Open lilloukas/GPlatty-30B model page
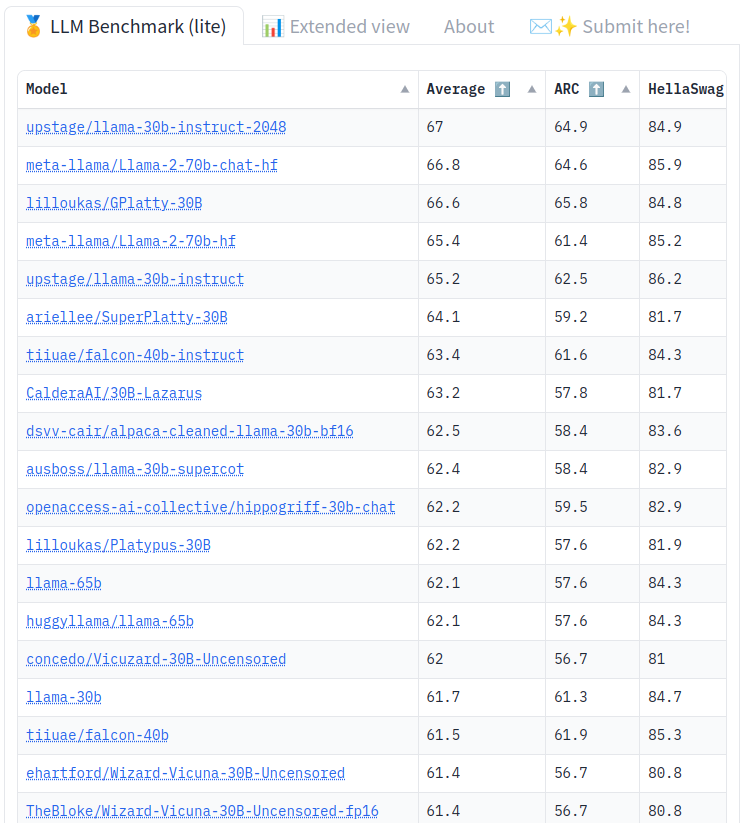 [114, 203]
